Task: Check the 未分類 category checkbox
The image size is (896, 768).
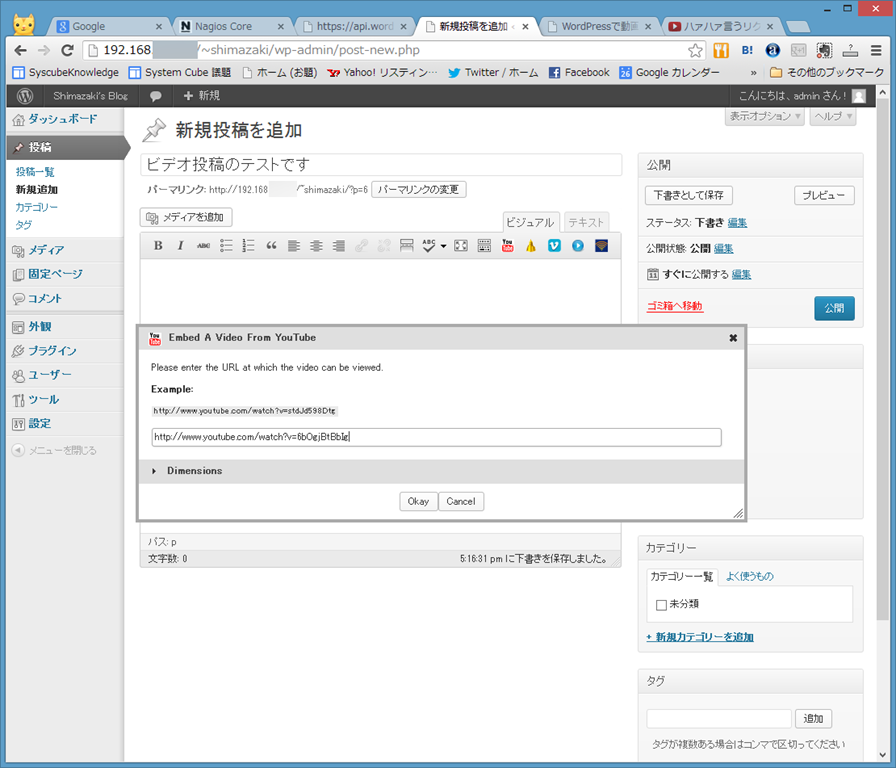Action: [661, 605]
